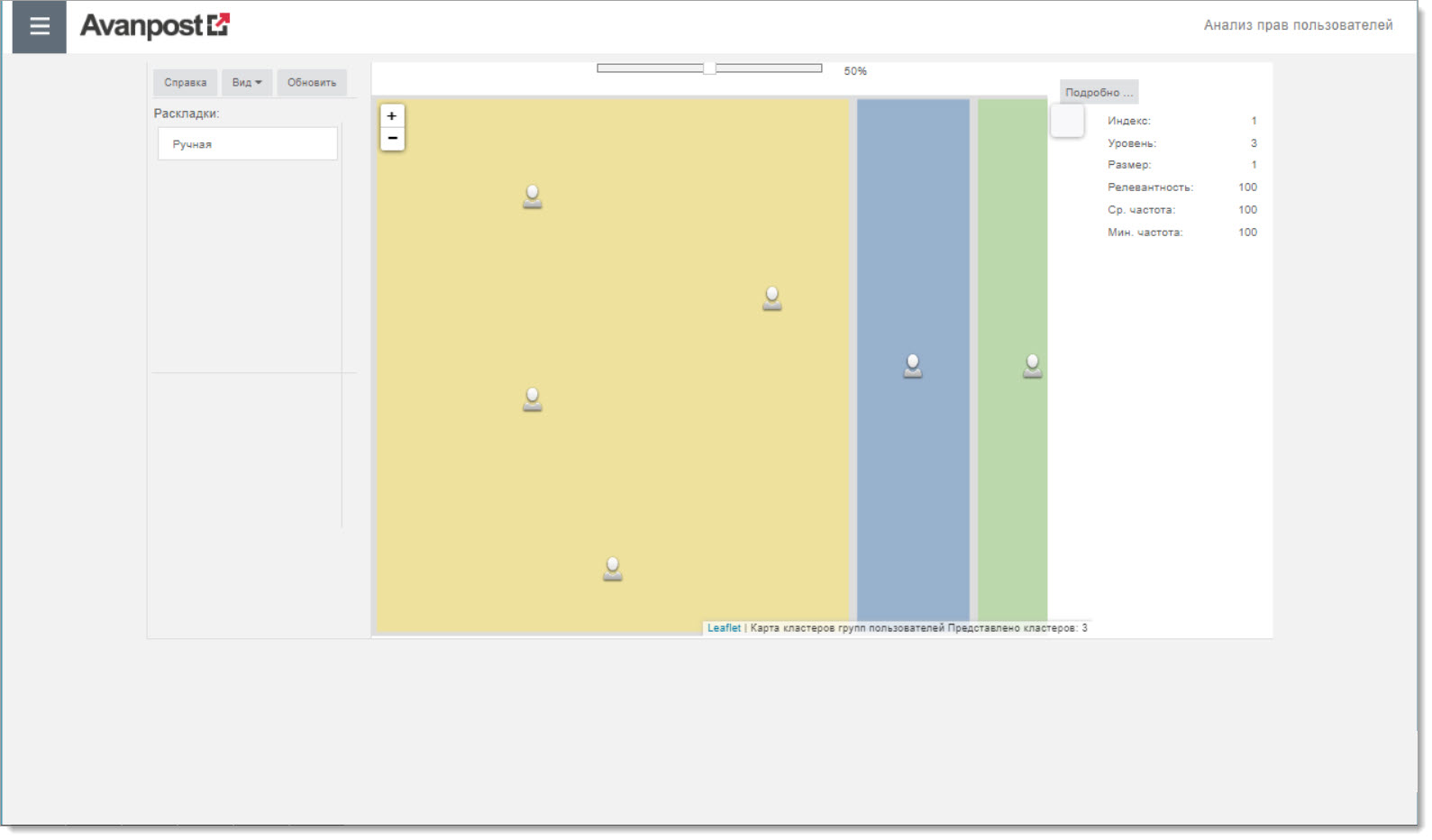Open the Вид dropdown menu

point(247,83)
